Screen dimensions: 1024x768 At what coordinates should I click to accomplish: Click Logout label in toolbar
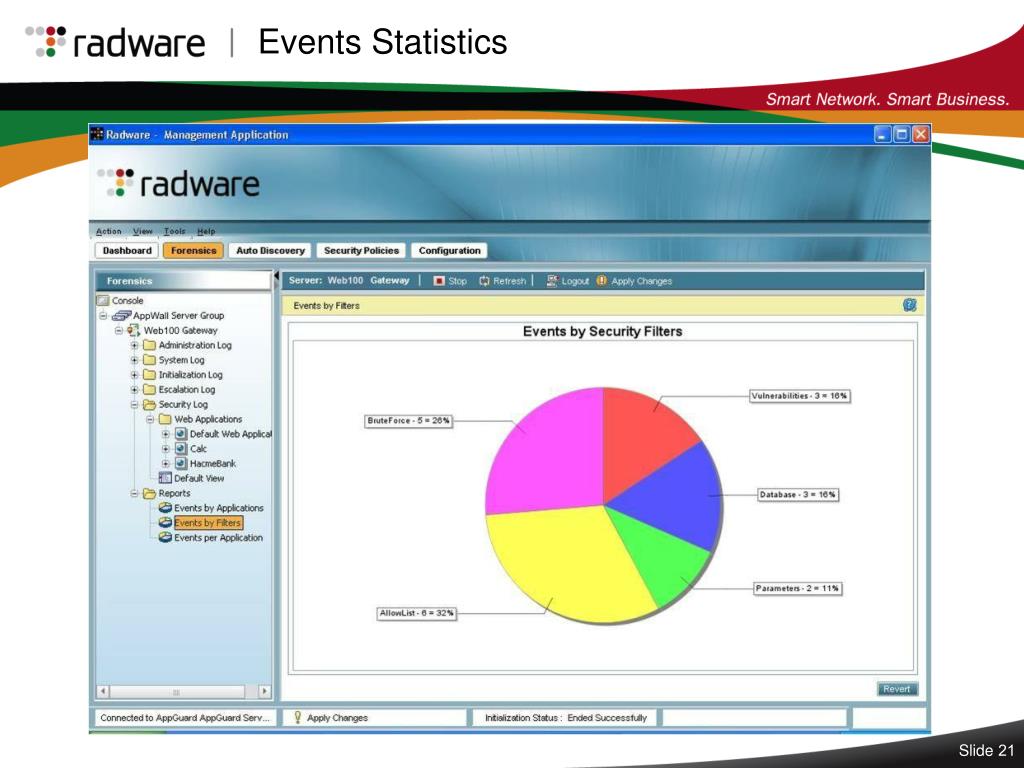(575, 281)
